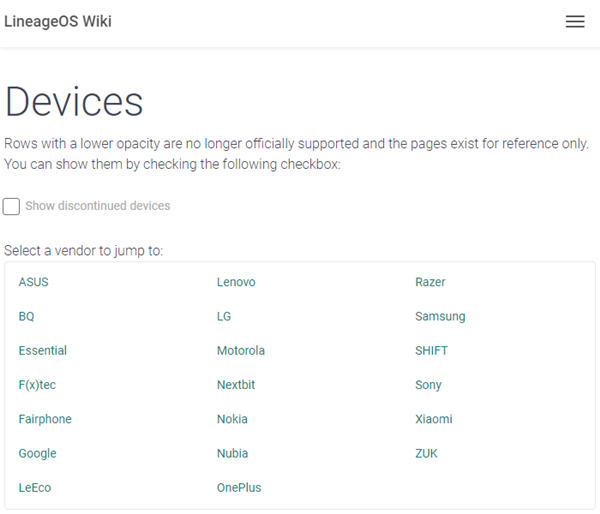Go to the LG devices section
The width and height of the screenshot is (600, 514).
point(224,316)
